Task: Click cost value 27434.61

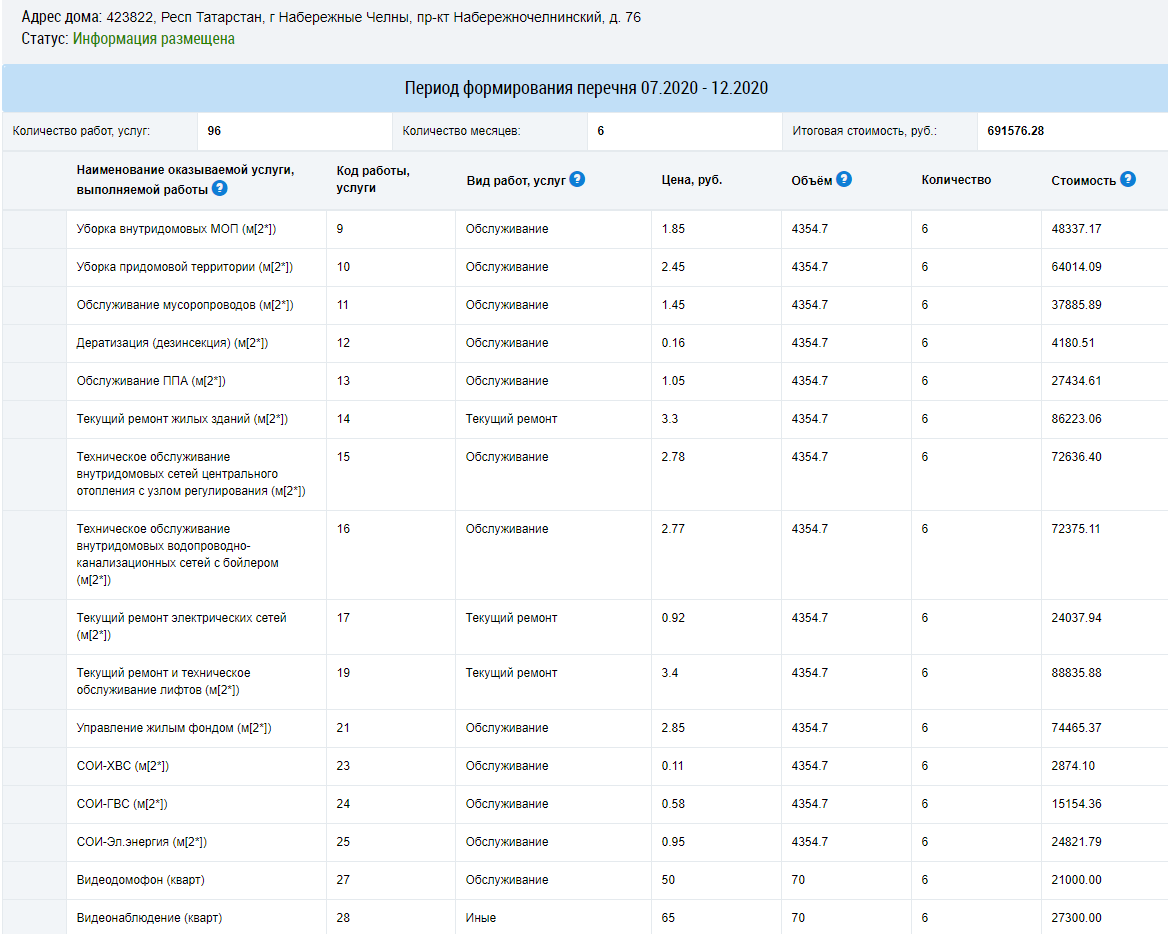Action: [x=1076, y=381]
